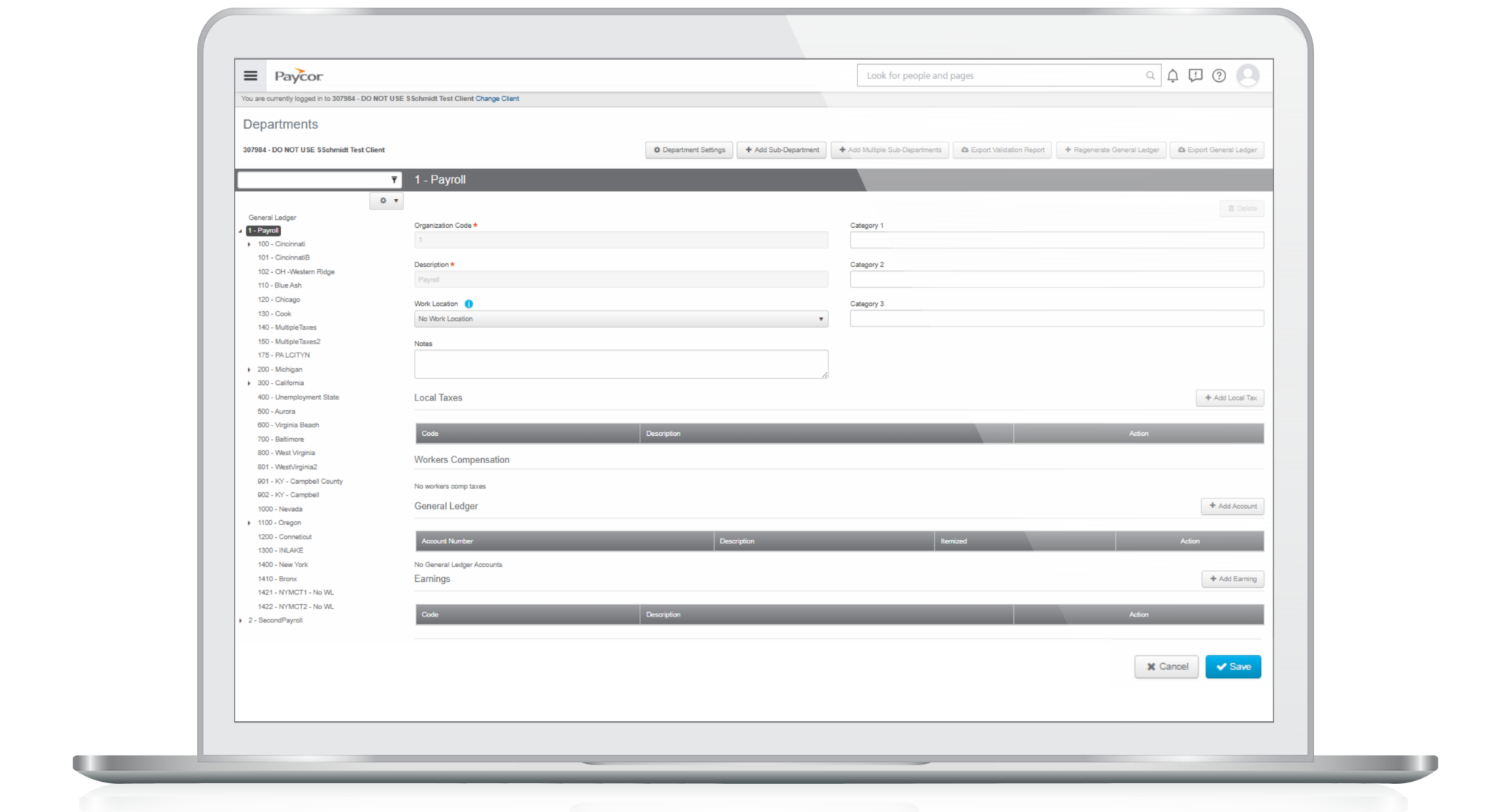Select the 300 - California department
The image size is (1511, 812).
click(280, 383)
